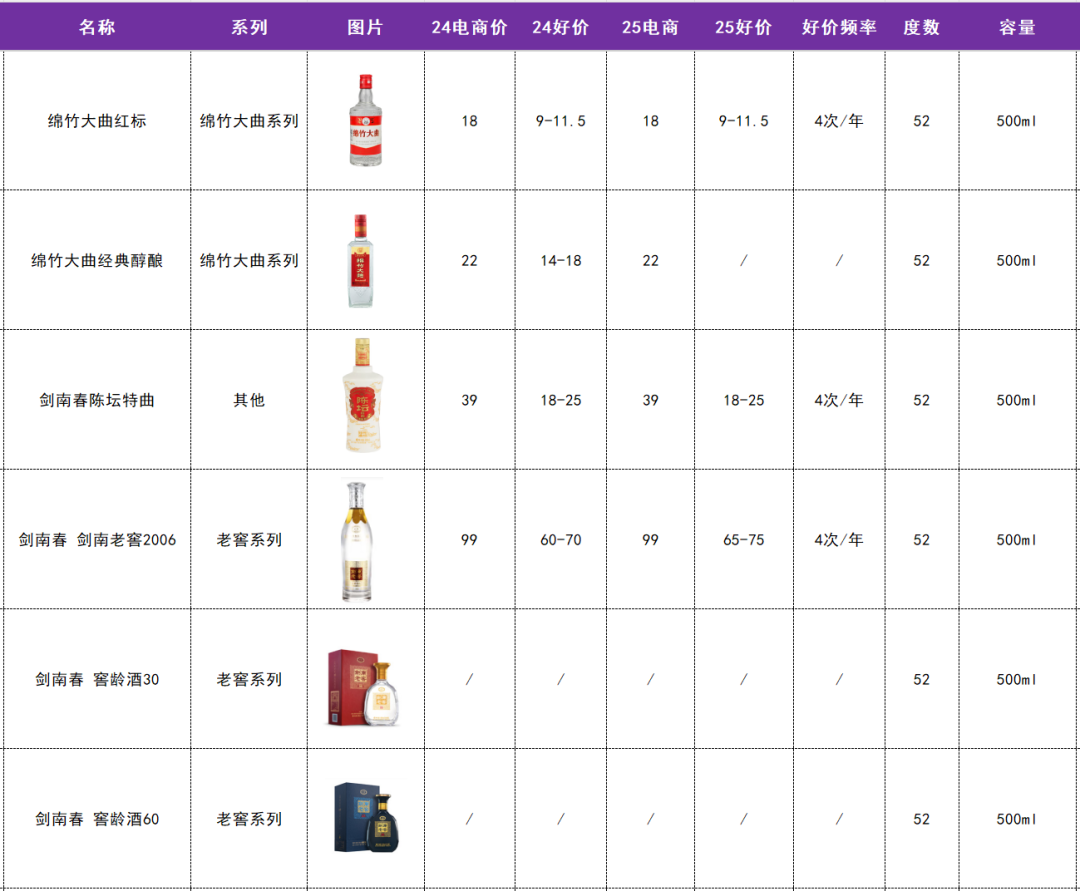Click the 24好价 value 9-11.5 for 红标
Screen dimensions: 1080x891
pyautogui.click(x=561, y=121)
